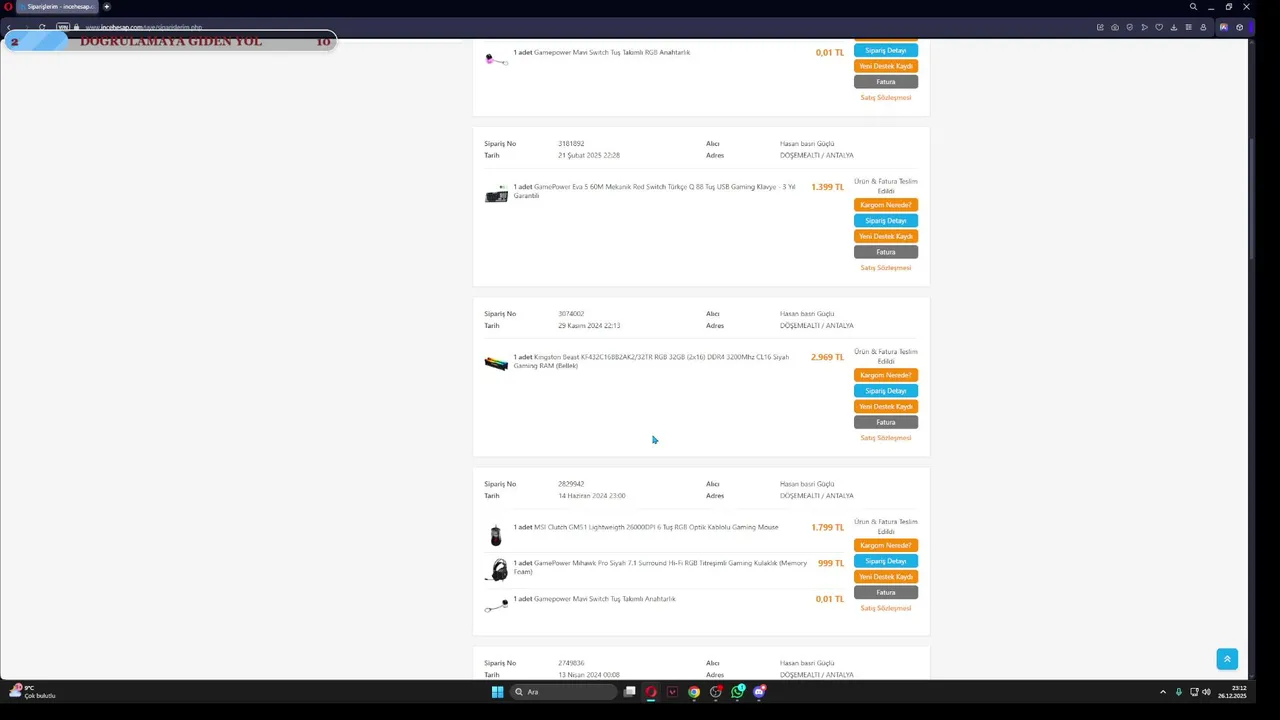
Task: Click the page's vertical scrollbar
Action: pos(1253,200)
